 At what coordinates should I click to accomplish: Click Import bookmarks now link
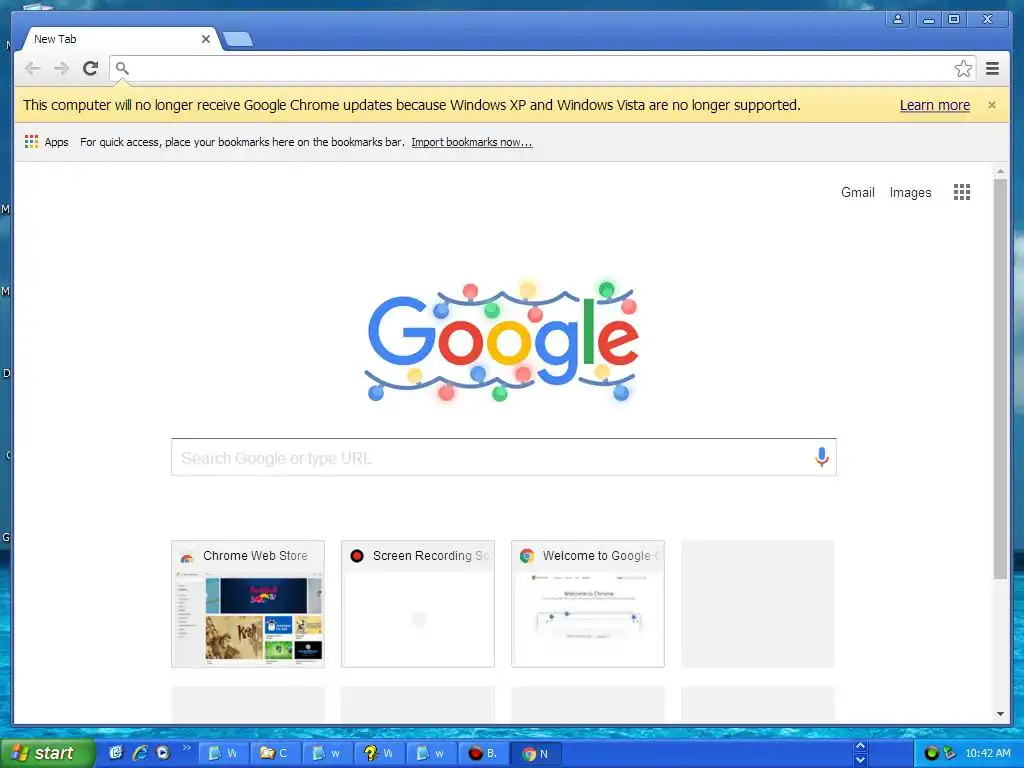(472, 142)
